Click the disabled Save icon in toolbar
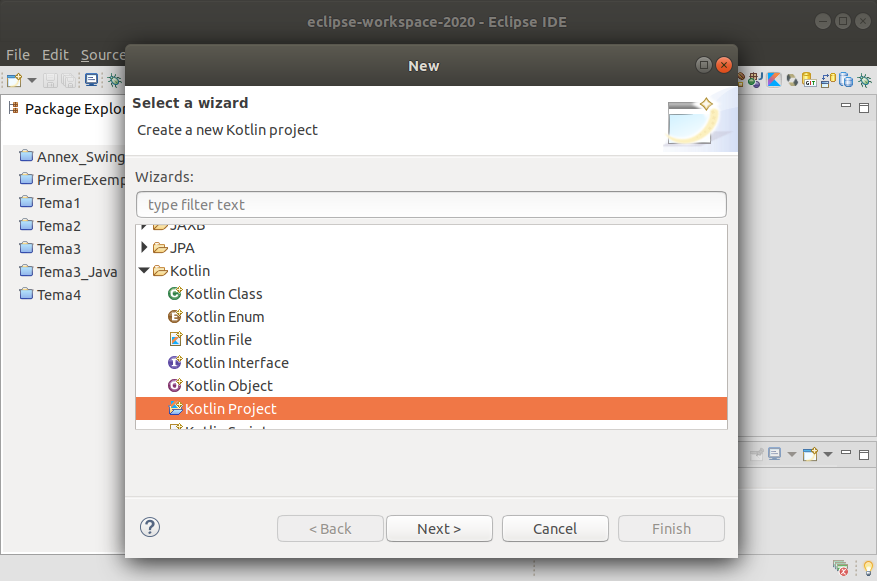The height and width of the screenshot is (581, 877). 50,81
